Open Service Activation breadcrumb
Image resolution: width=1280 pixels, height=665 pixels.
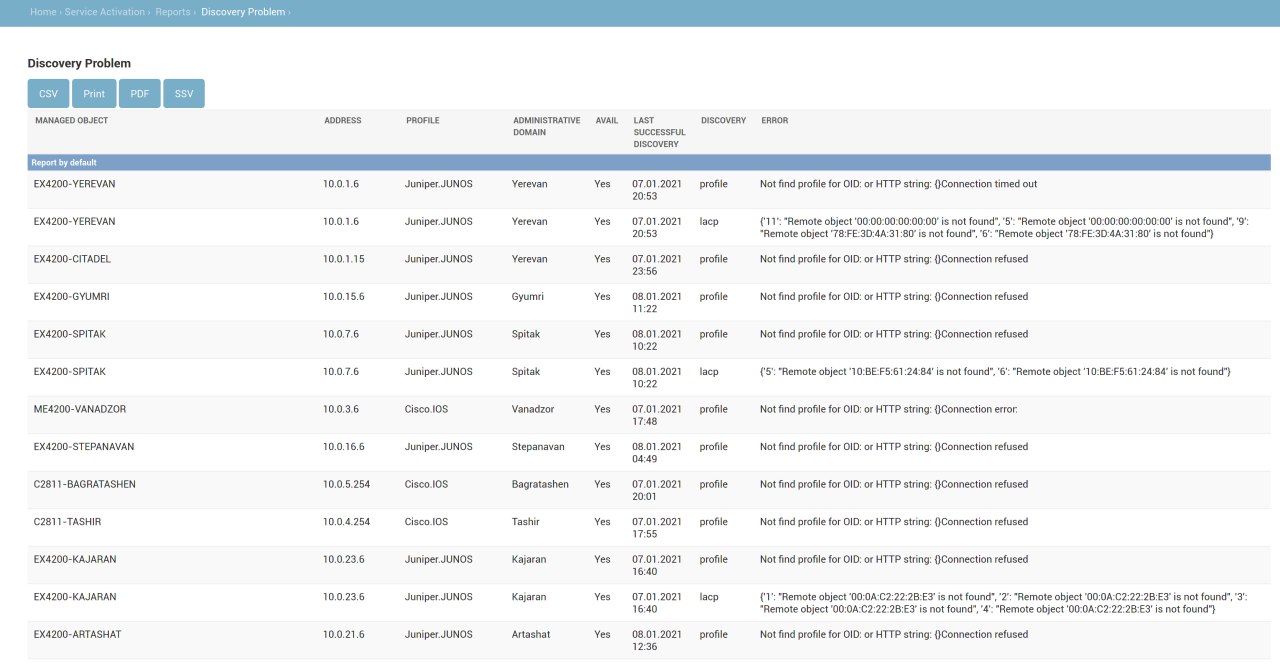pos(105,12)
